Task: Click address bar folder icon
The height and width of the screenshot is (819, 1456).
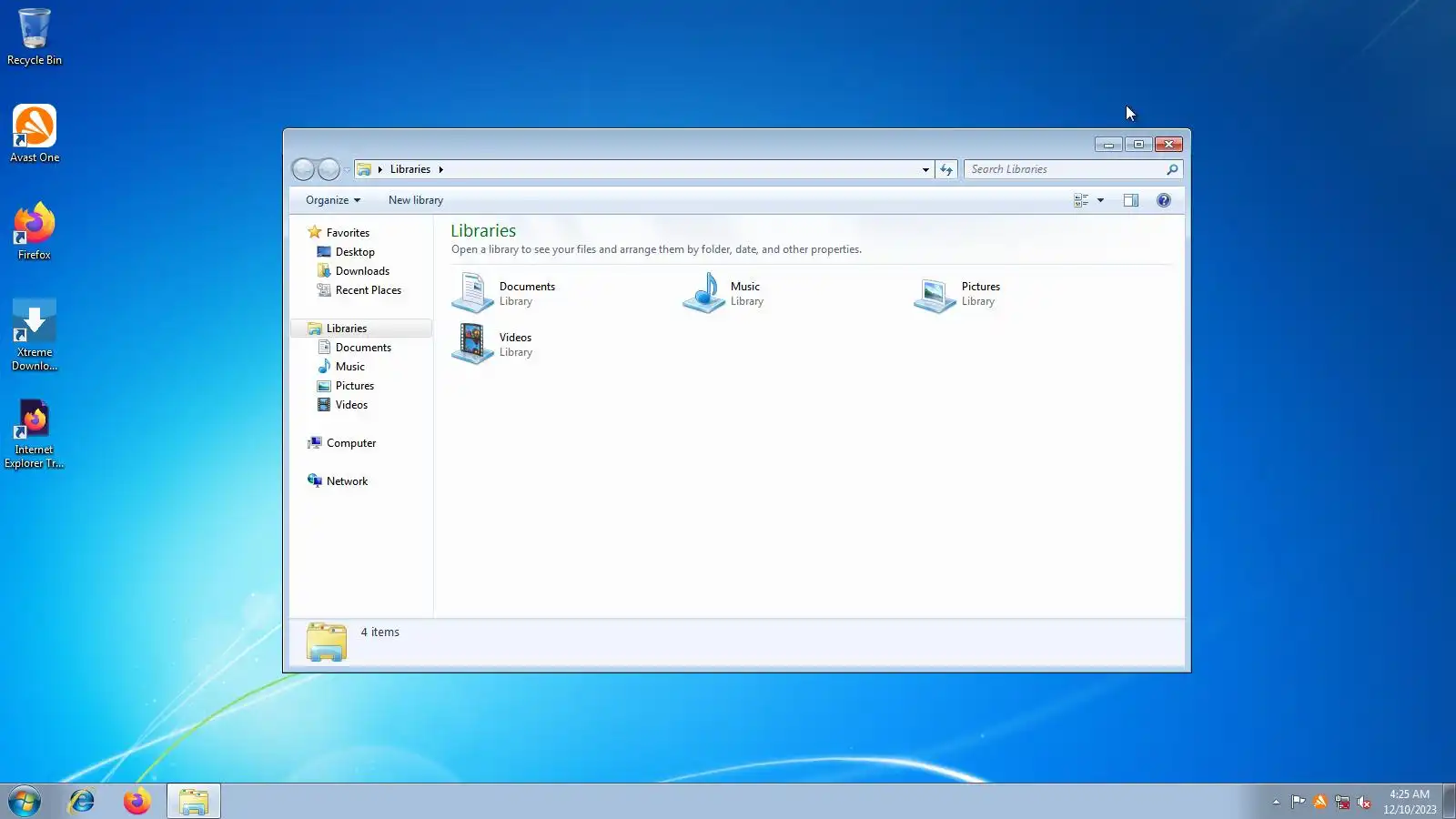Action: coord(364,169)
